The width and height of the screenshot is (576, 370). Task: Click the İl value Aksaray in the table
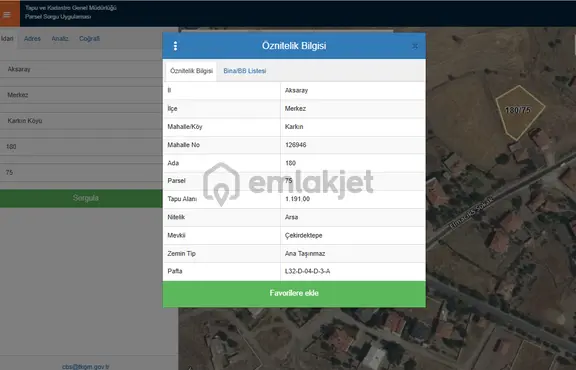[x=296, y=90]
